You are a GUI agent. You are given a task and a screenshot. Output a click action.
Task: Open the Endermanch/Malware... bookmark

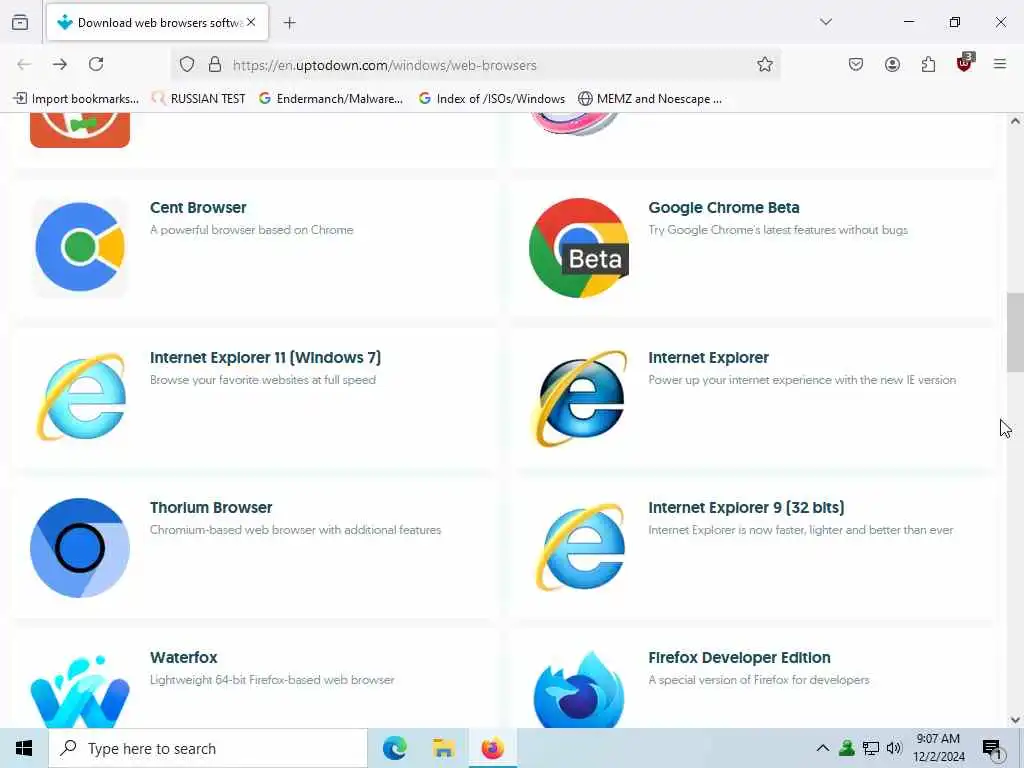coord(331,99)
